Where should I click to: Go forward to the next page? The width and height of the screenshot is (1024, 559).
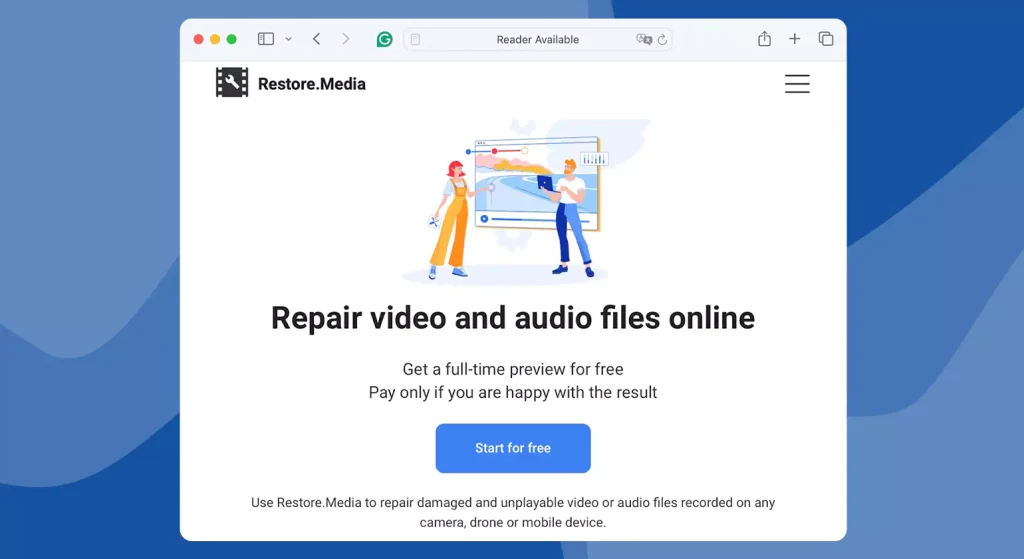coord(346,39)
